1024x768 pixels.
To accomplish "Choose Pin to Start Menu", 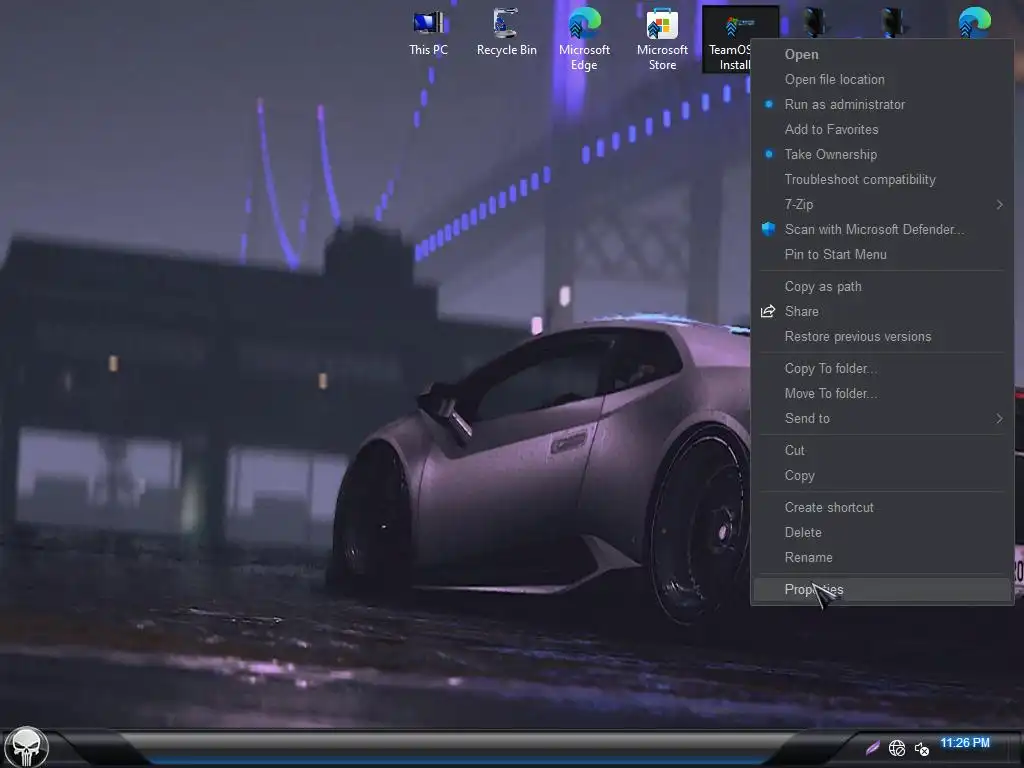I will [x=882, y=255].
